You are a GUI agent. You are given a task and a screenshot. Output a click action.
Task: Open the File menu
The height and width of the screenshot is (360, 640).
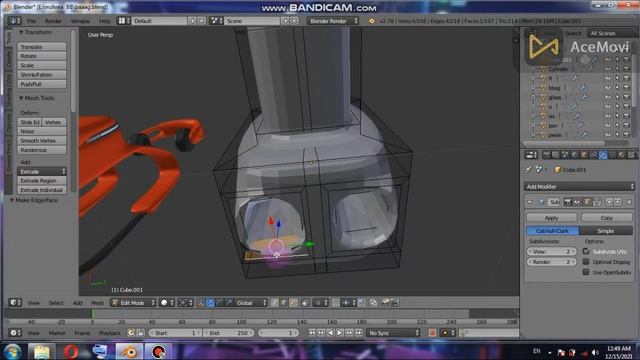pos(31,21)
